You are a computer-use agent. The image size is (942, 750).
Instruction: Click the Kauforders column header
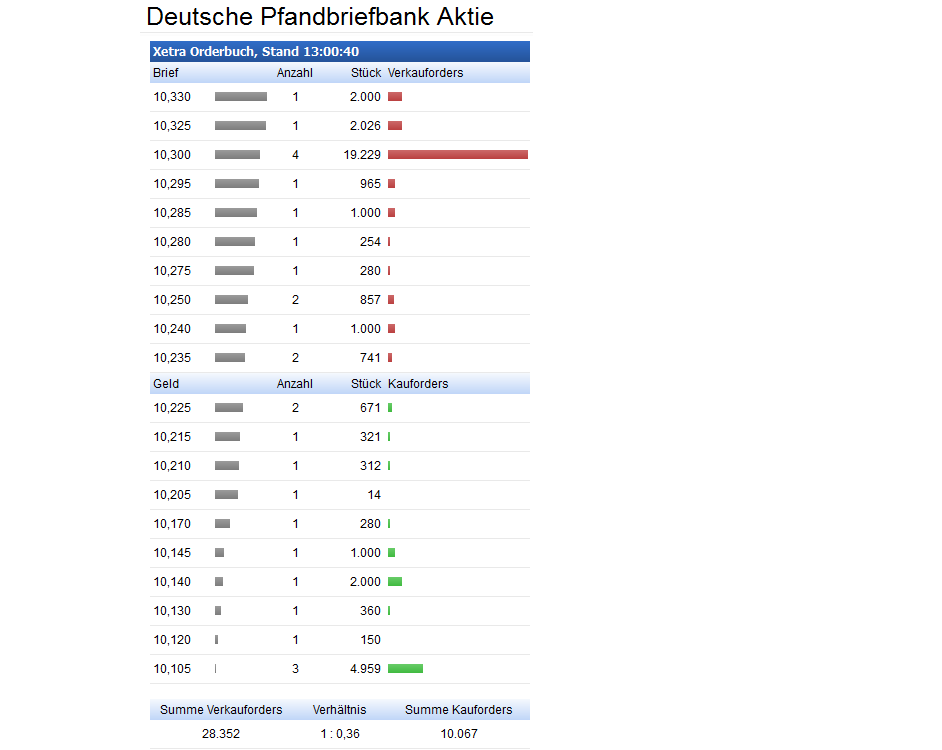click(x=418, y=384)
